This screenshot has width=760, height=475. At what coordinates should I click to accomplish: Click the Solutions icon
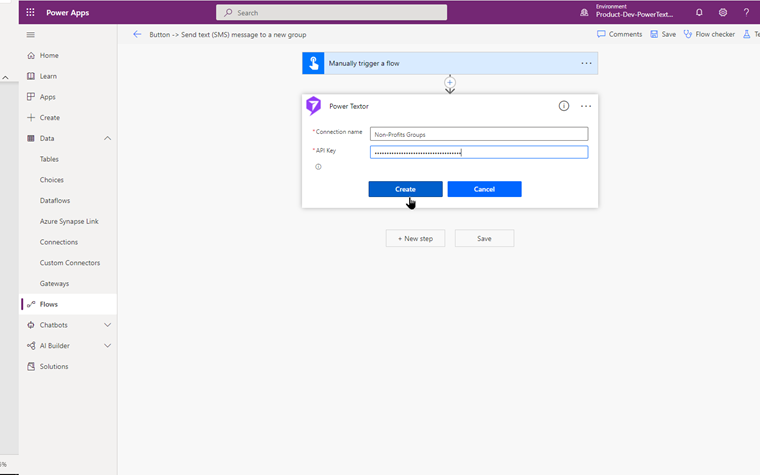click(31, 366)
